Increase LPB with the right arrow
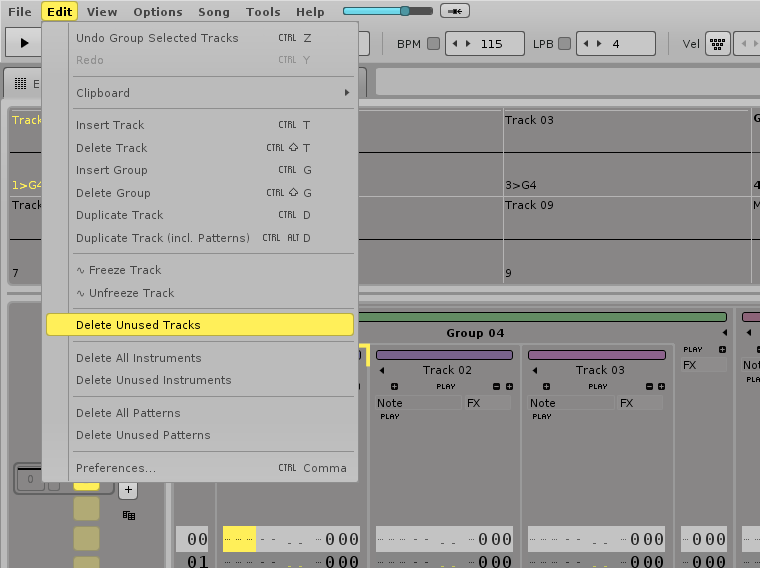 tap(599, 44)
